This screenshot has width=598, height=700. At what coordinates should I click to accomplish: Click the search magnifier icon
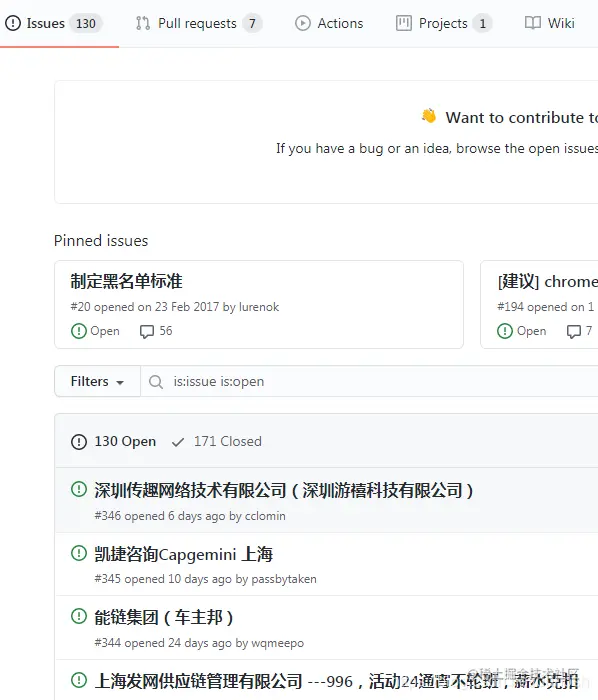click(156, 382)
